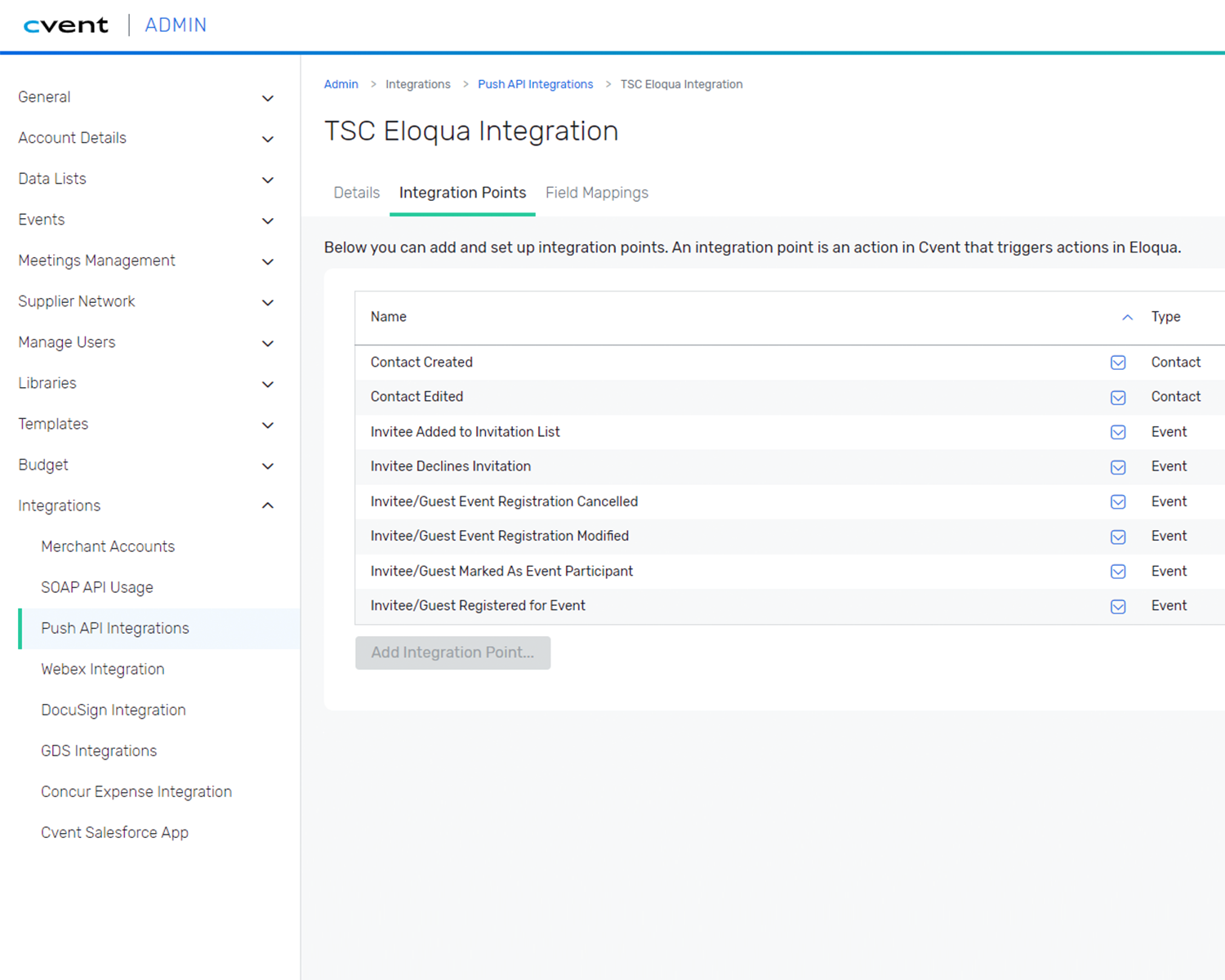Toggle the Name column sort order
Screen dimensions: 1225x980
1128,317
